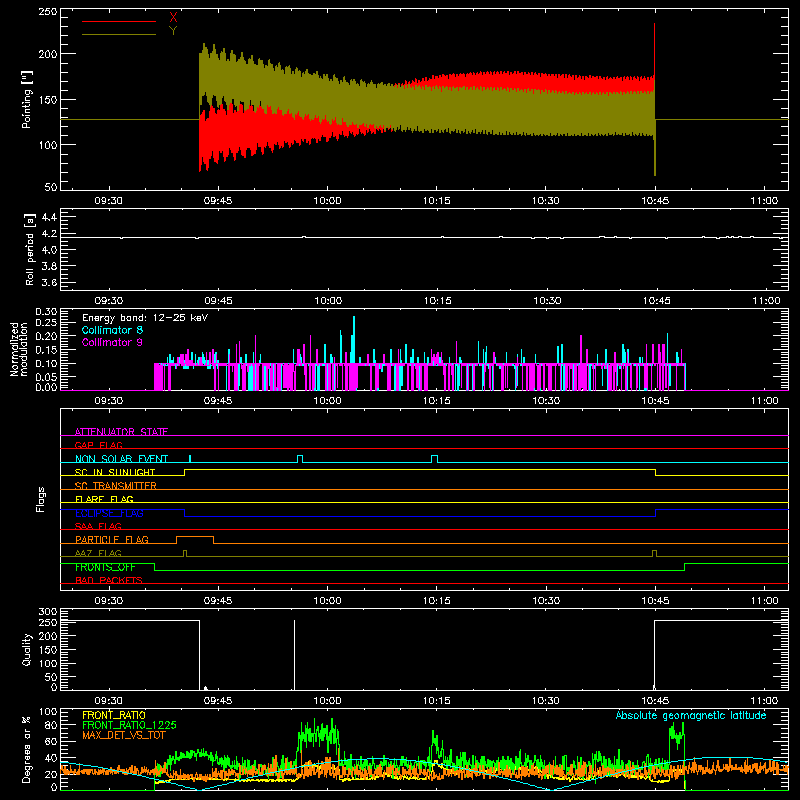
Task: Click the Degrees or % axis title
Action: click(x=27, y=749)
